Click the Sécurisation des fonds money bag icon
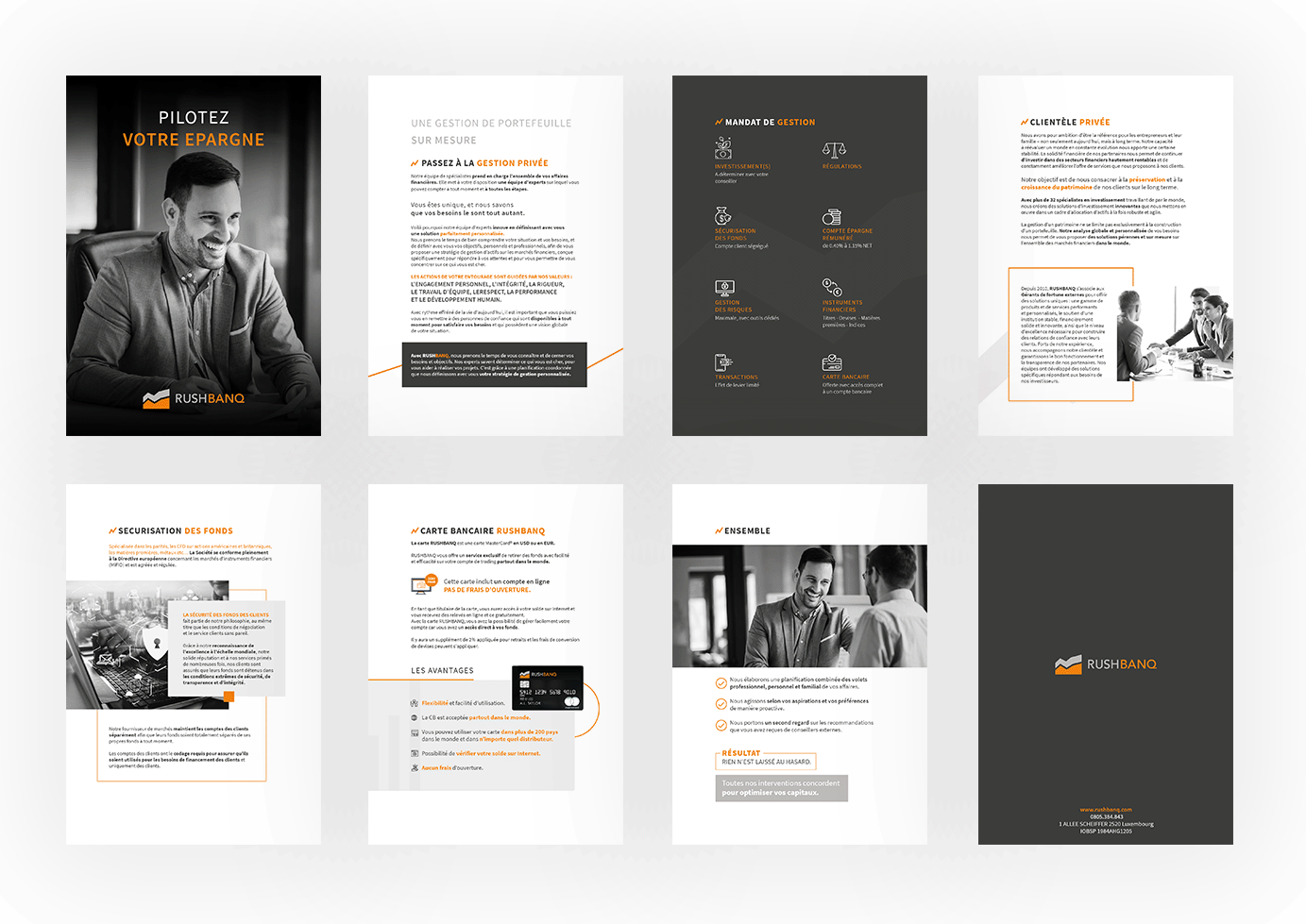1306x924 pixels. pyautogui.click(x=722, y=216)
